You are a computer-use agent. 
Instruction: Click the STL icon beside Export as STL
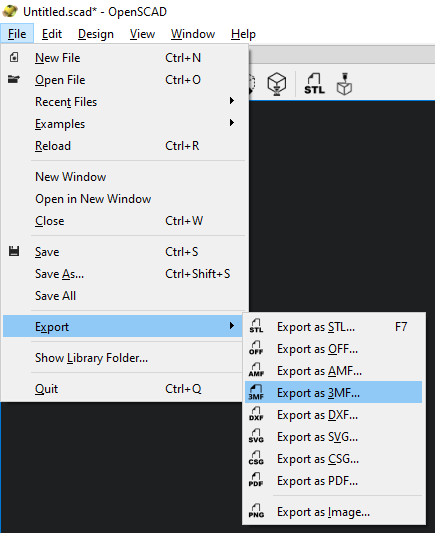pos(256,326)
